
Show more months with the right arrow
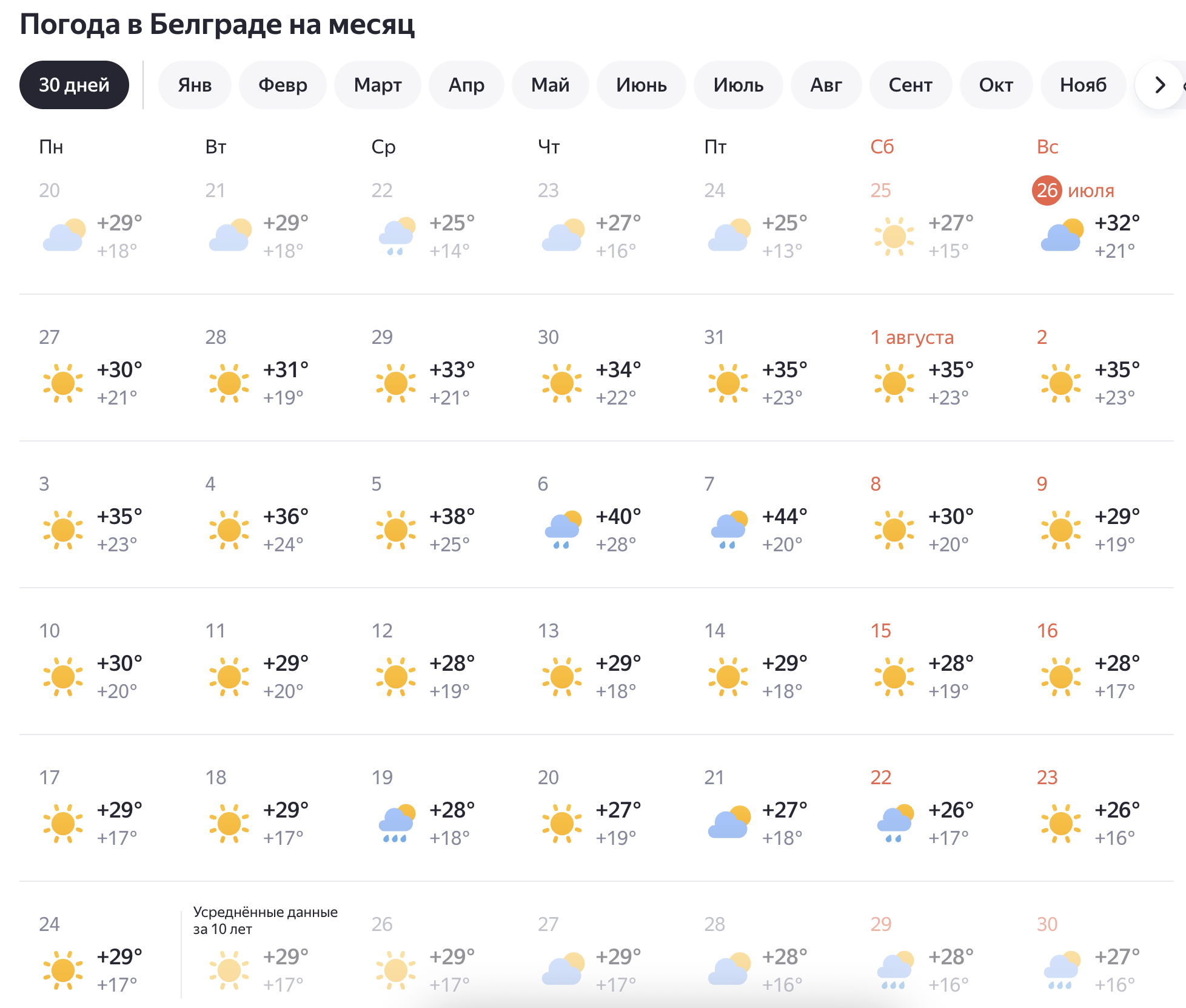1159,85
